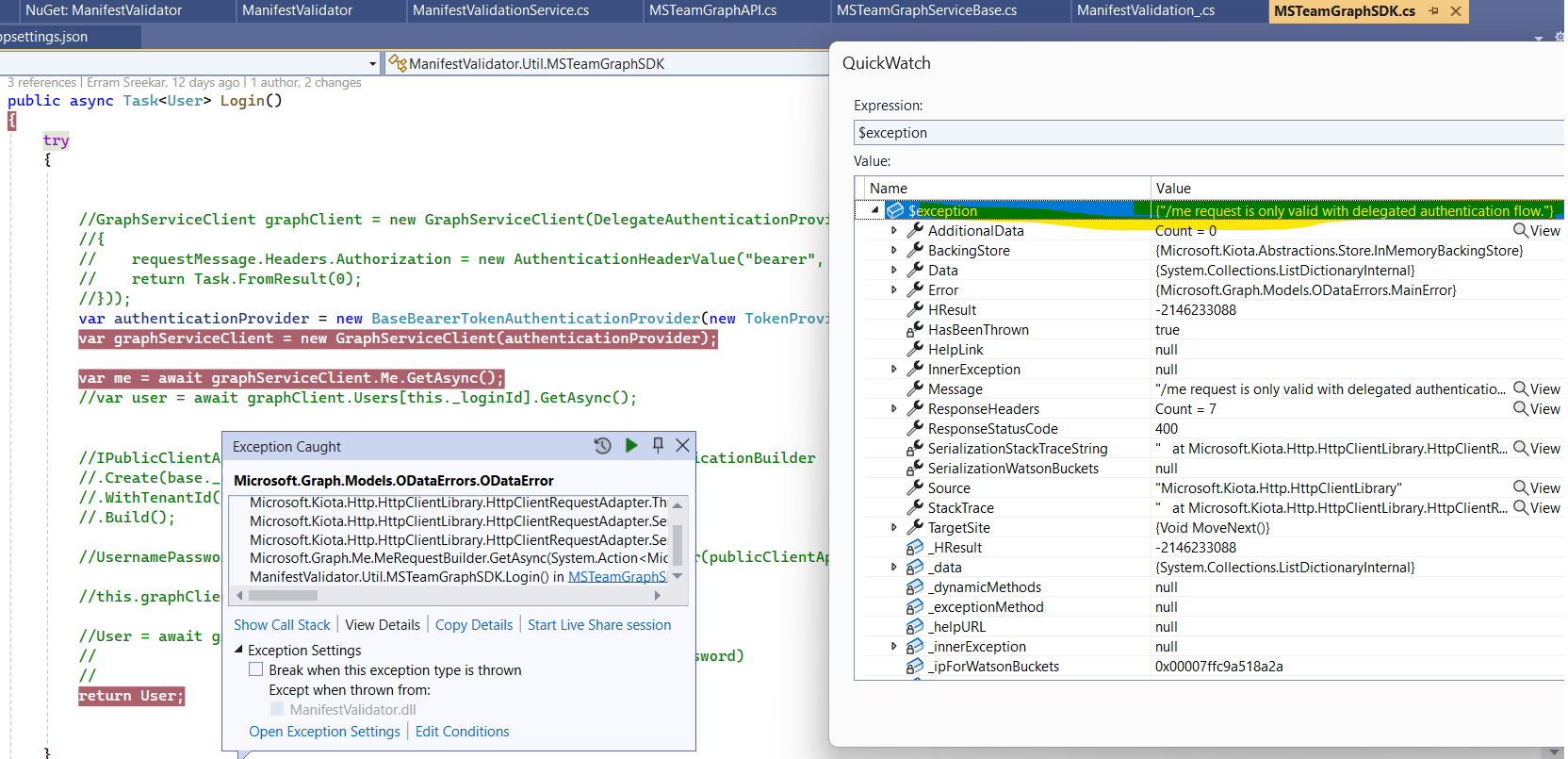This screenshot has height=759, width=1568.
Task: Switch to MSTeamGraphAPI.cs tab
Action: point(712,10)
